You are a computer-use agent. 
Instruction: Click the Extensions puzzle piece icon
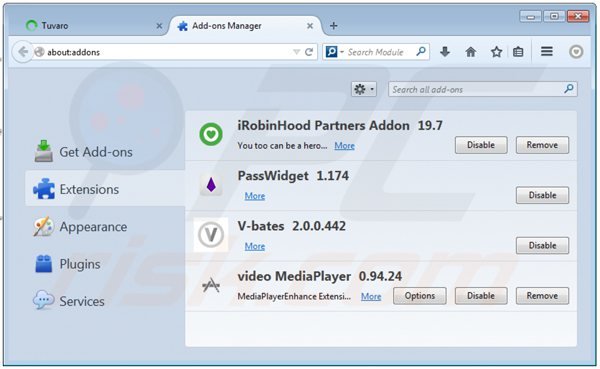(x=44, y=189)
